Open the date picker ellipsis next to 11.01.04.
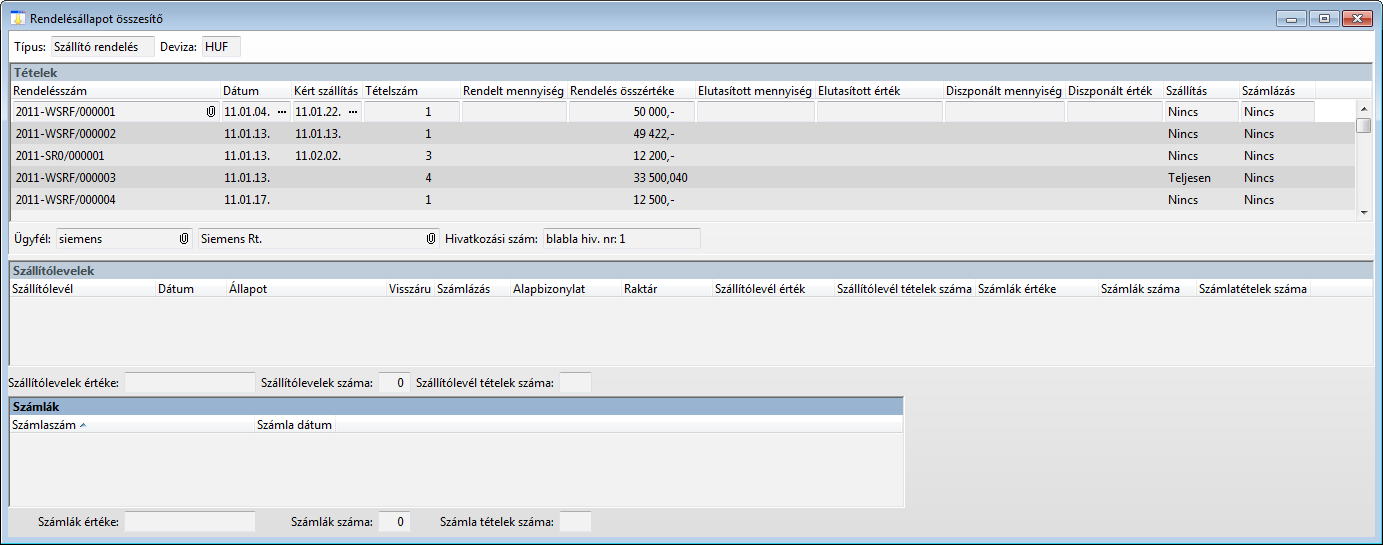 click(x=282, y=112)
